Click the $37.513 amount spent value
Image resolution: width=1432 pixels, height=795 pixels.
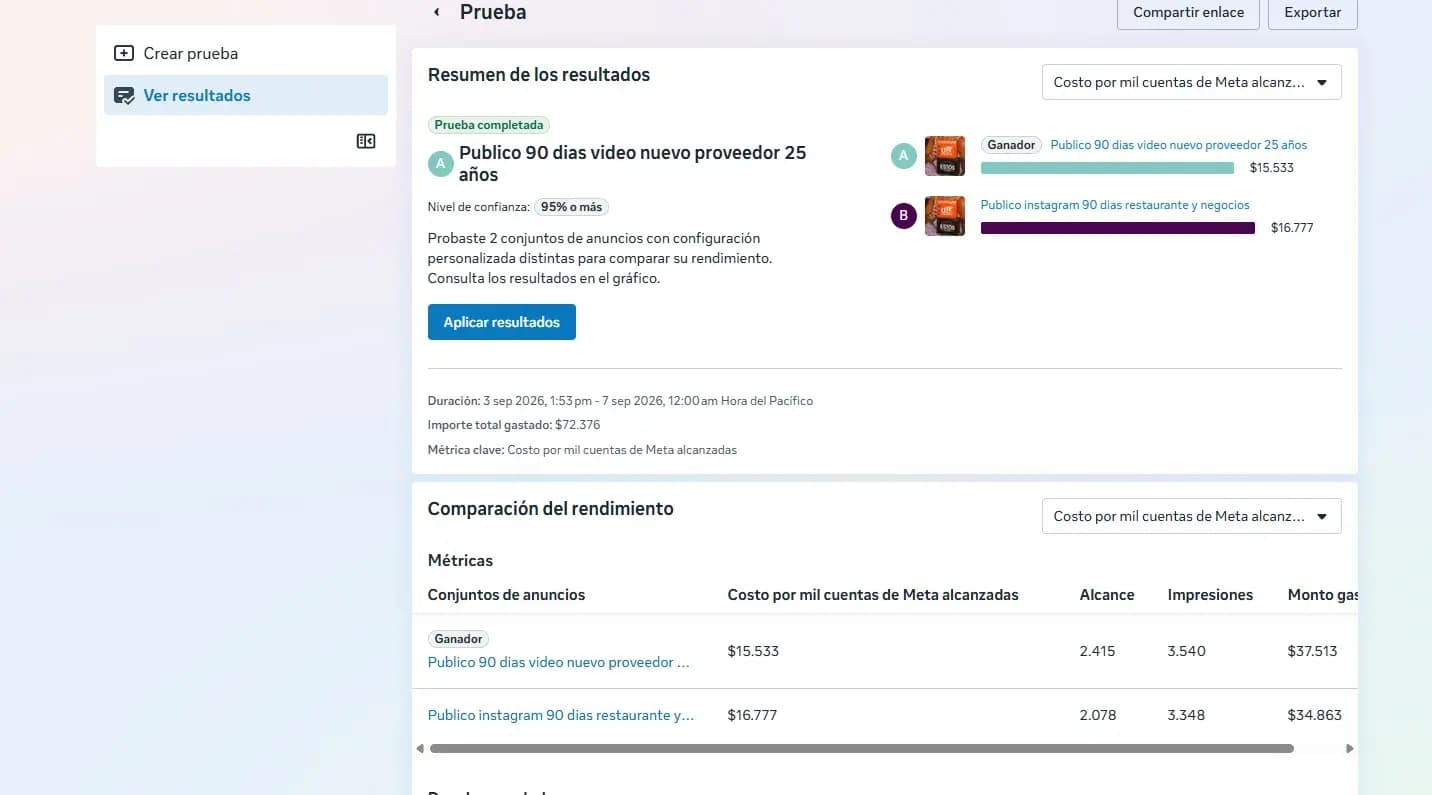[1313, 651]
